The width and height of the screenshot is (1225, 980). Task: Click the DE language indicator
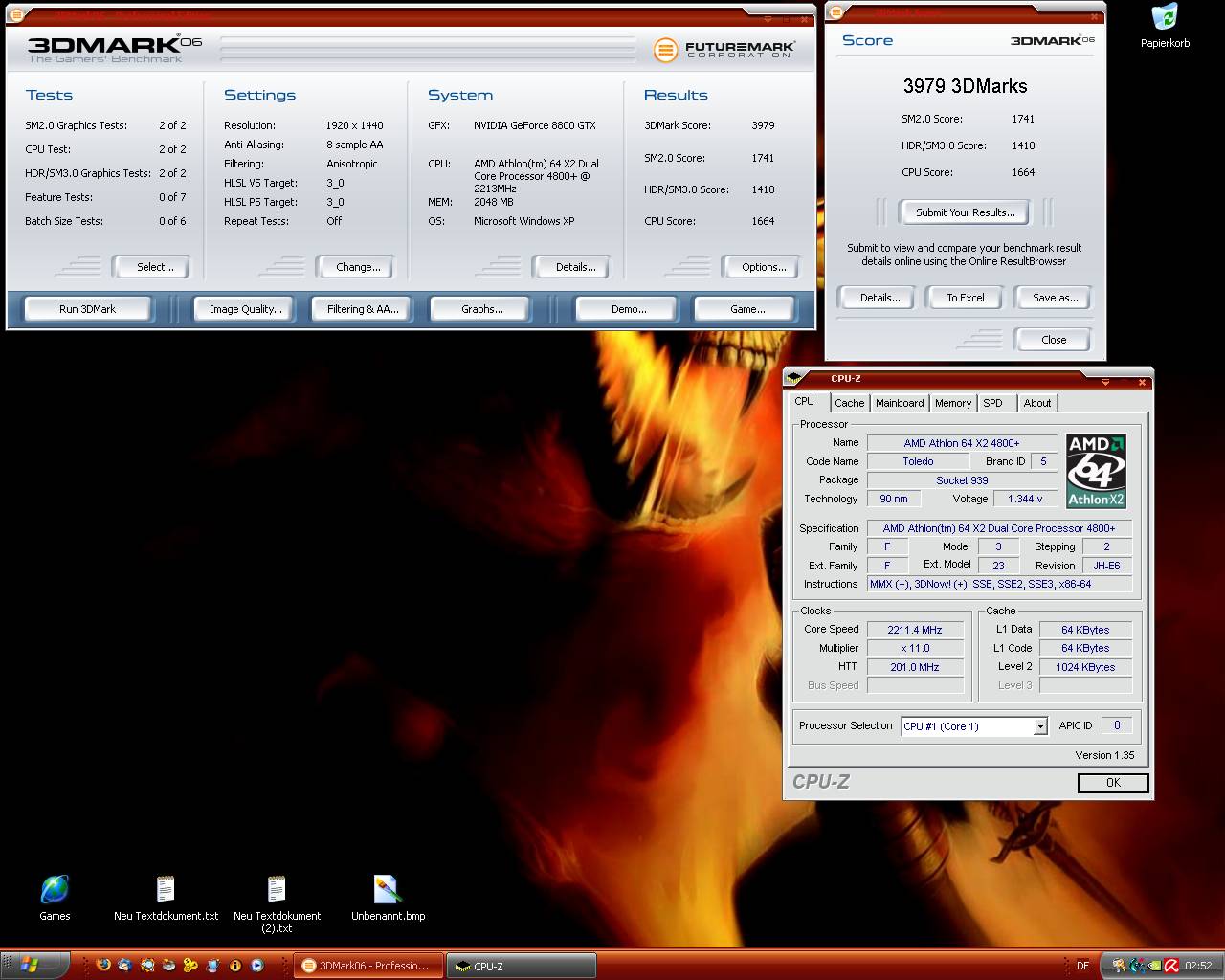pyautogui.click(x=1082, y=966)
